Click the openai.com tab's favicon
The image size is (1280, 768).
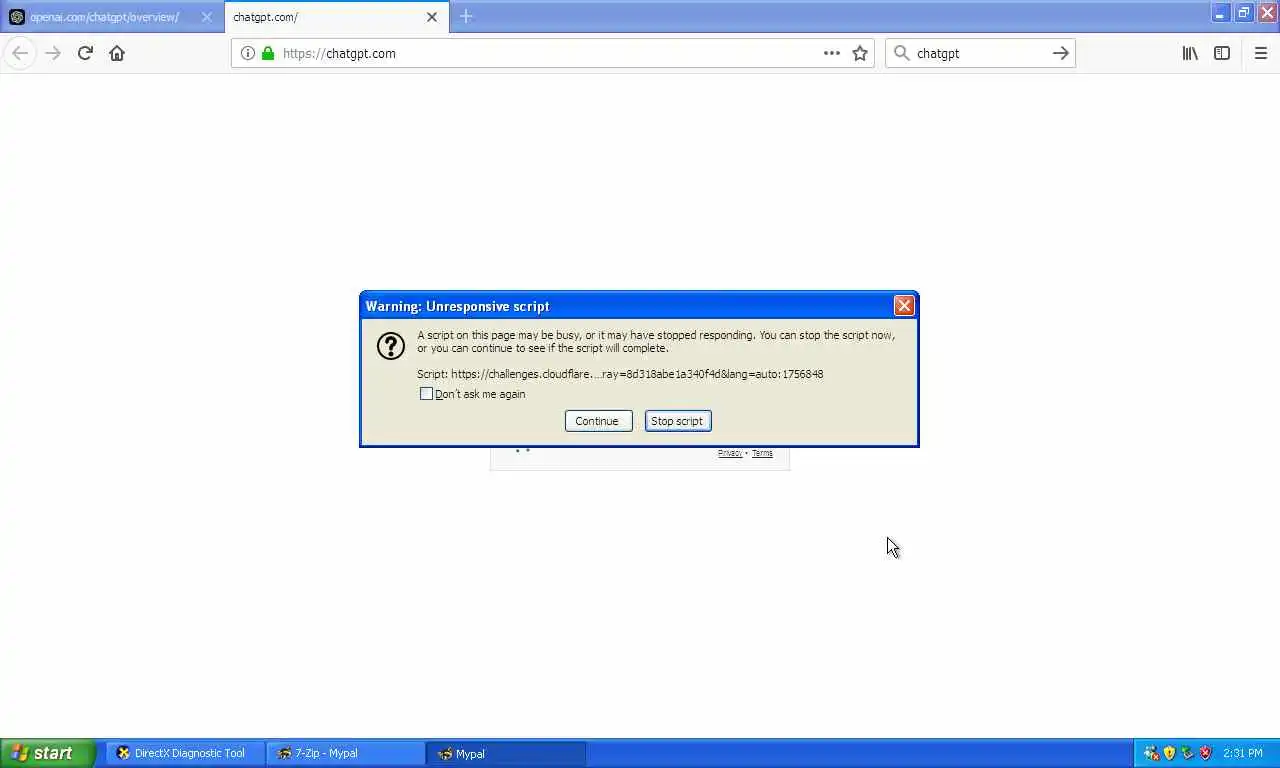click(17, 17)
